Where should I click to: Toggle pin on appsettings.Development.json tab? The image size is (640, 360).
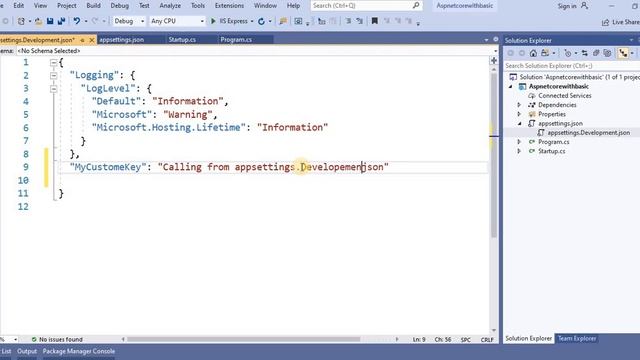[82, 40]
